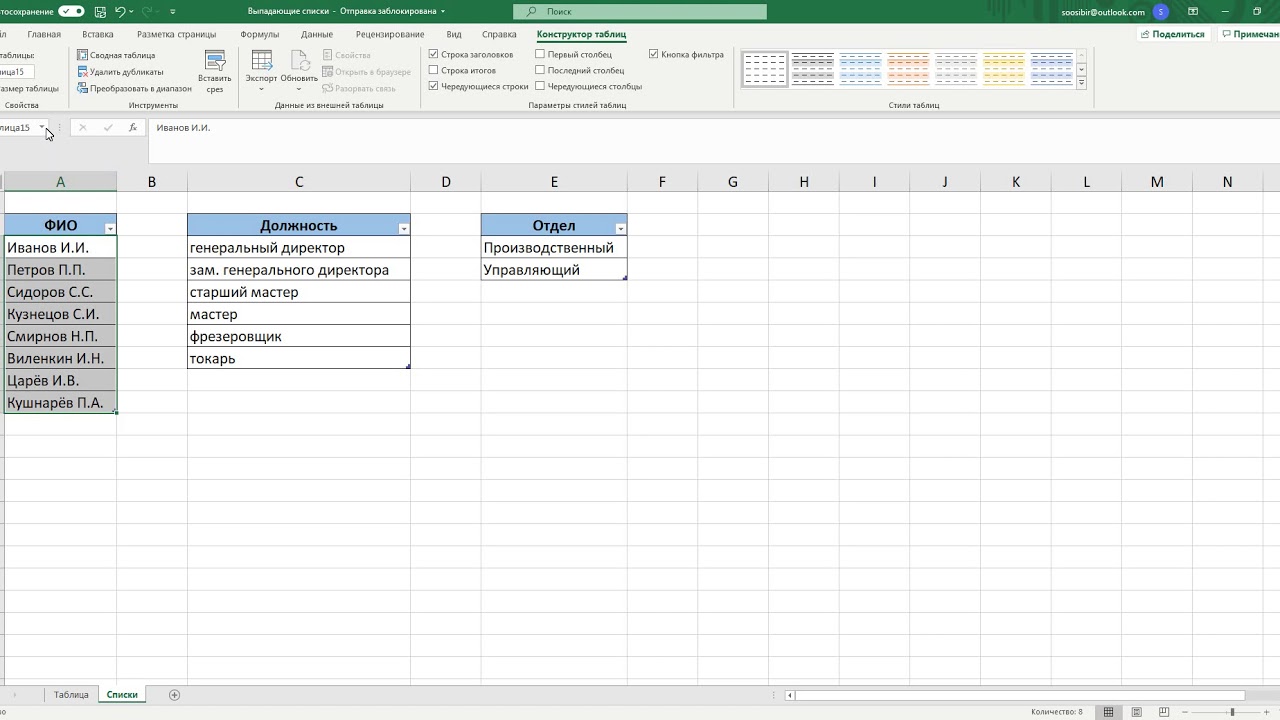This screenshot has width=1280, height=720.
Task: Click Удалить дубликаты remove duplicates icon
Action: click(82, 72)
